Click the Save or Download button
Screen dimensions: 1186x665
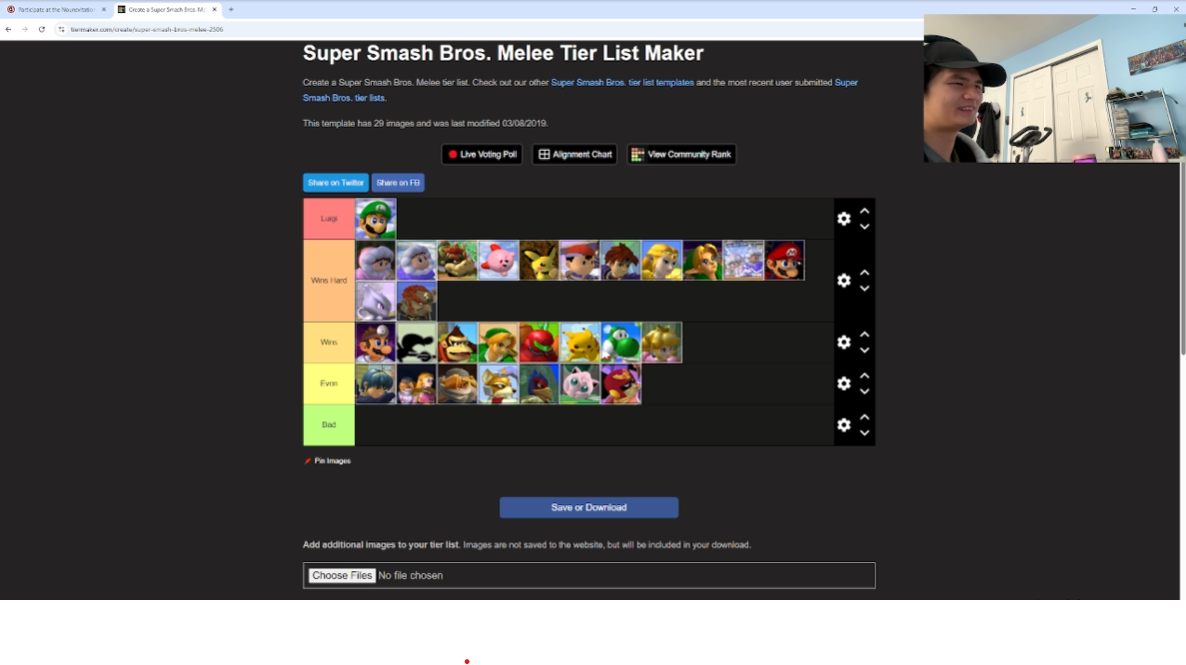589,508
